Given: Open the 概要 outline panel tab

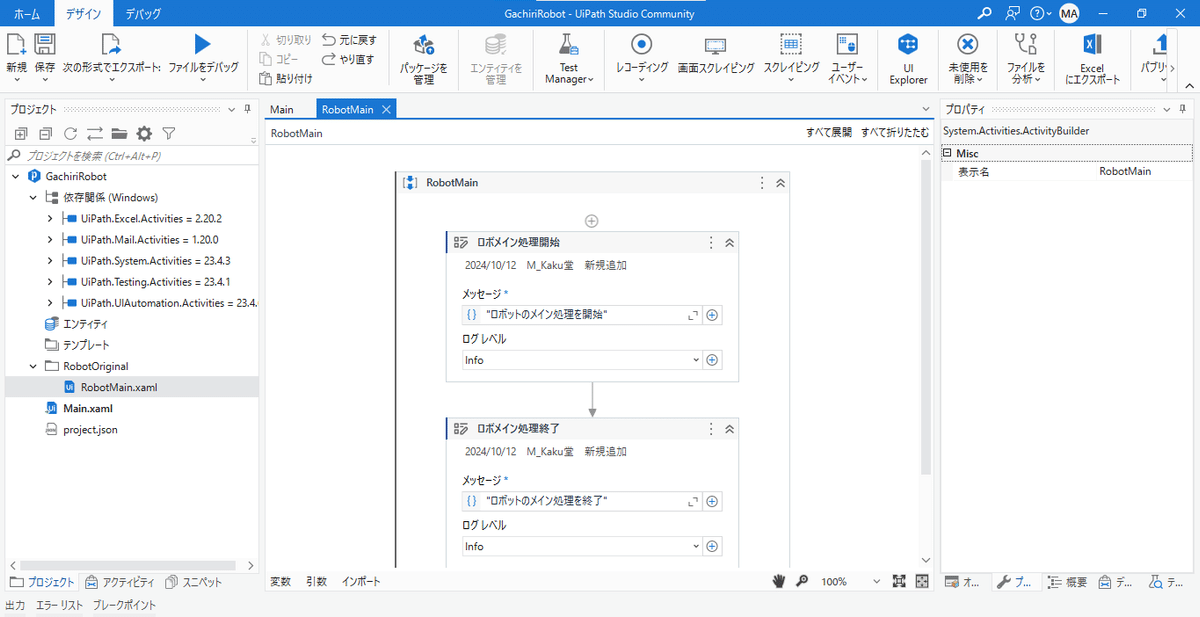Looking at the screenshot, I should (1068, 582).
